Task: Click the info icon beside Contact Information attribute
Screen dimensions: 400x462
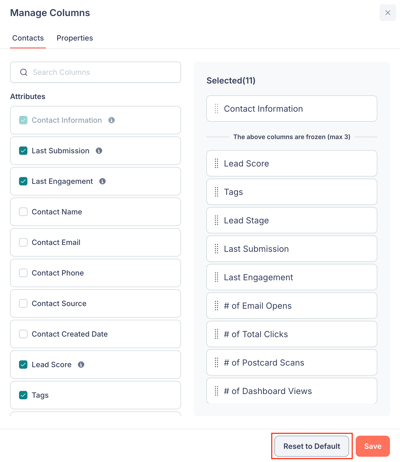Action: click(112, 120)
